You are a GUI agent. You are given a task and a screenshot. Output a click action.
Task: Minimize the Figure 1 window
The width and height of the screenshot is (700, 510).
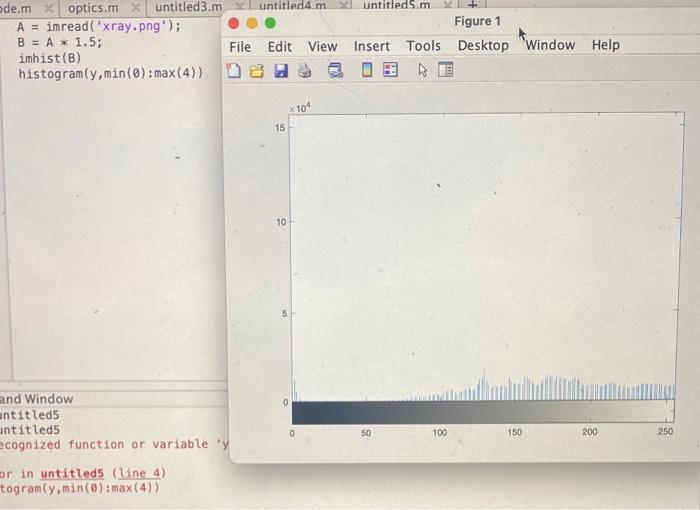pos(252,23)
